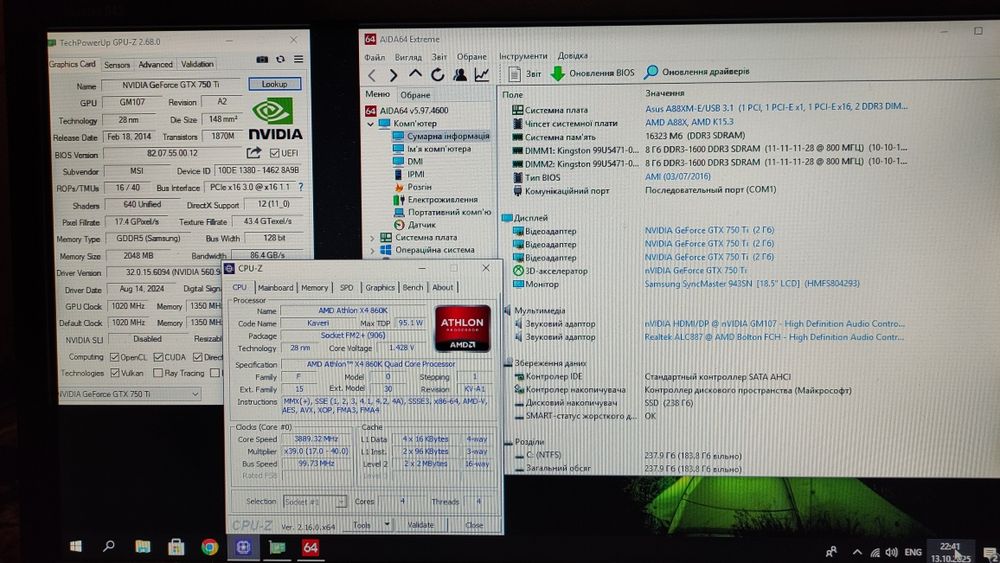Show hidden system tray icons
The width and height of the screenshot is (1000, 563).
(857, 552)
